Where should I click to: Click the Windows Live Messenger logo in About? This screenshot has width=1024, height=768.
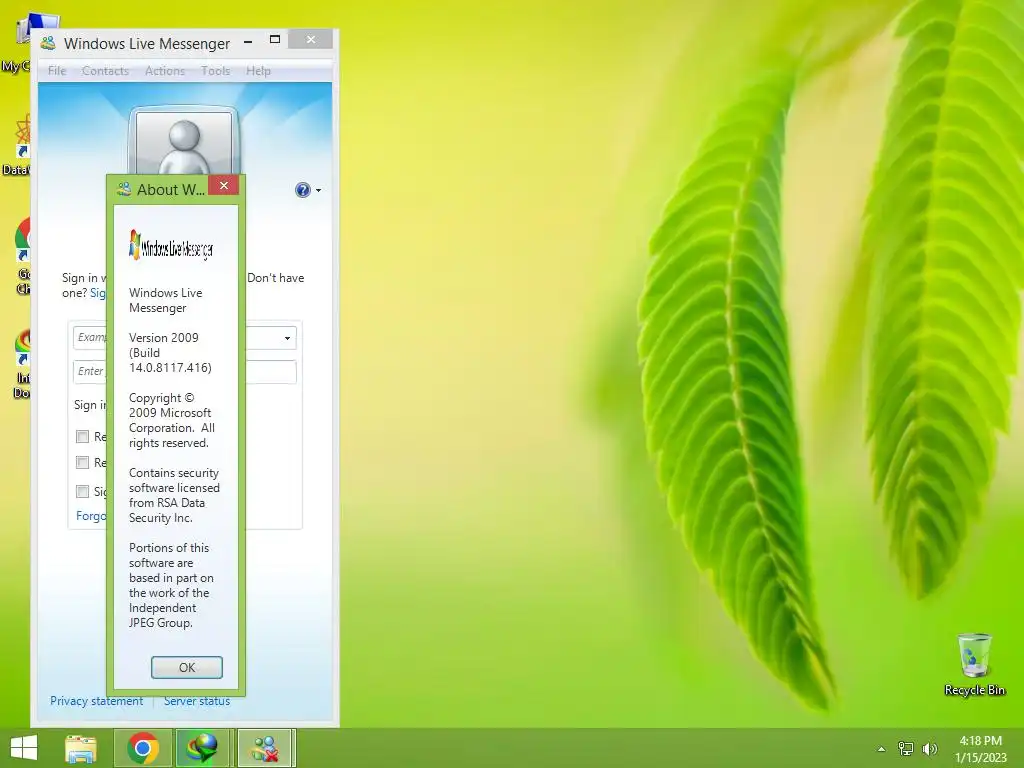(x=171, y=246)
